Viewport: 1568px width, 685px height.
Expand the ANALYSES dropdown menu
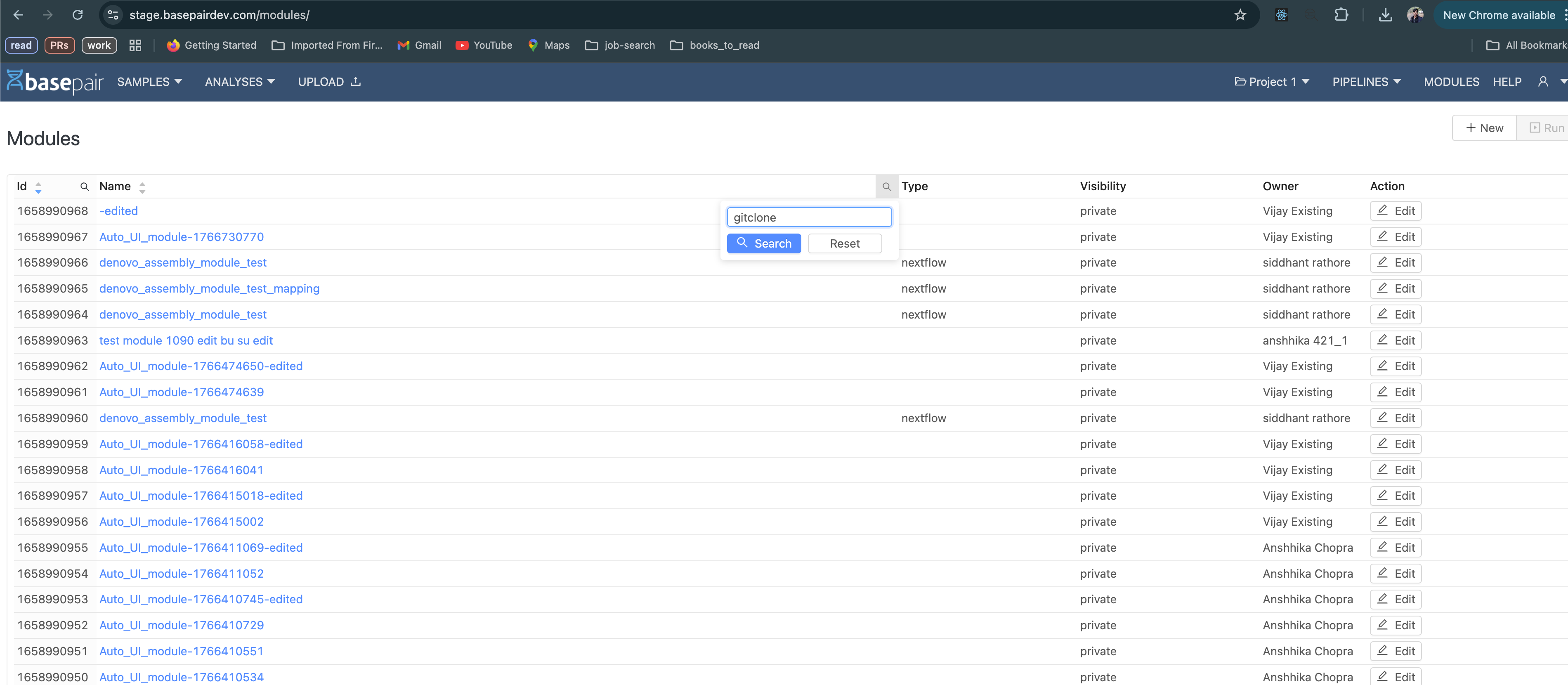(x=240, y=82)
